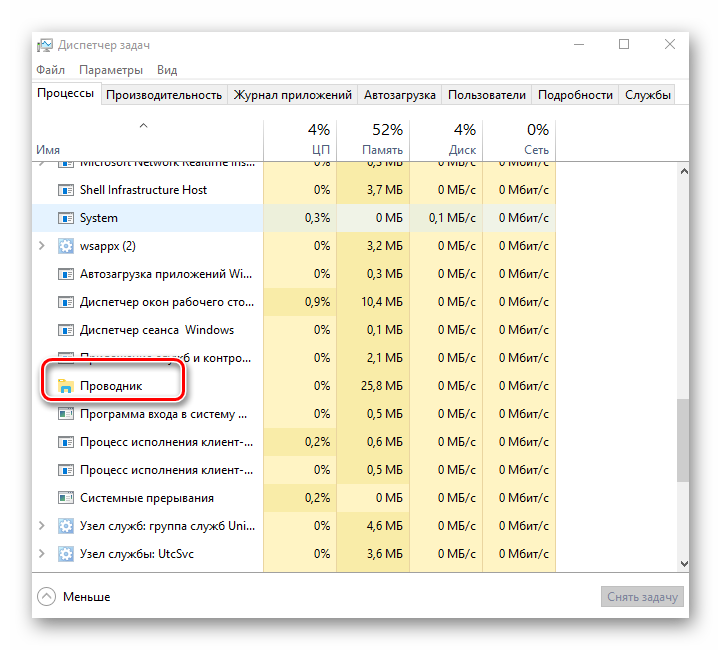Click the 2,1 МБ memory value
Screen dimensions: 721x650
384,358
